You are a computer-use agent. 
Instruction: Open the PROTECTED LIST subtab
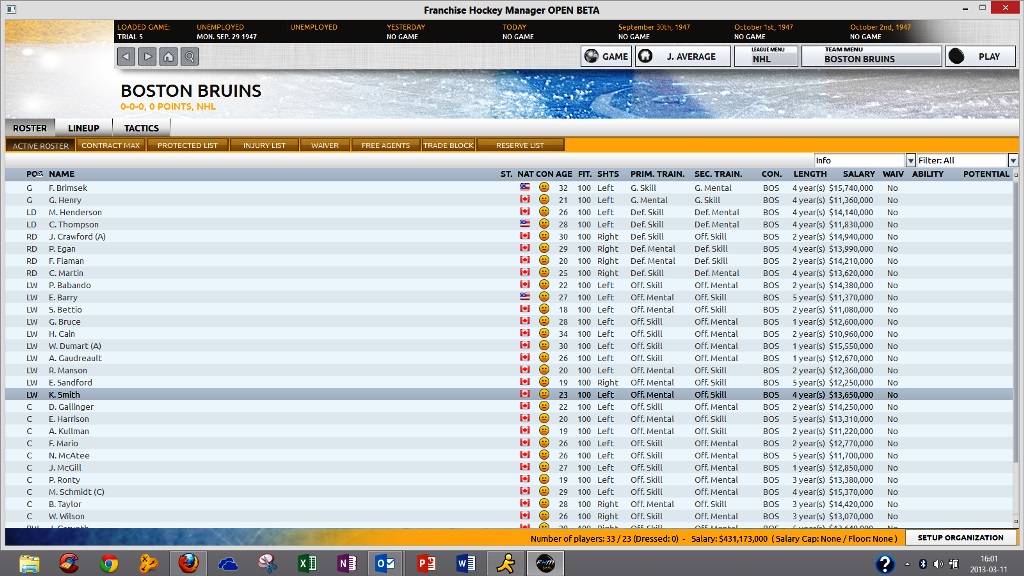187,145
